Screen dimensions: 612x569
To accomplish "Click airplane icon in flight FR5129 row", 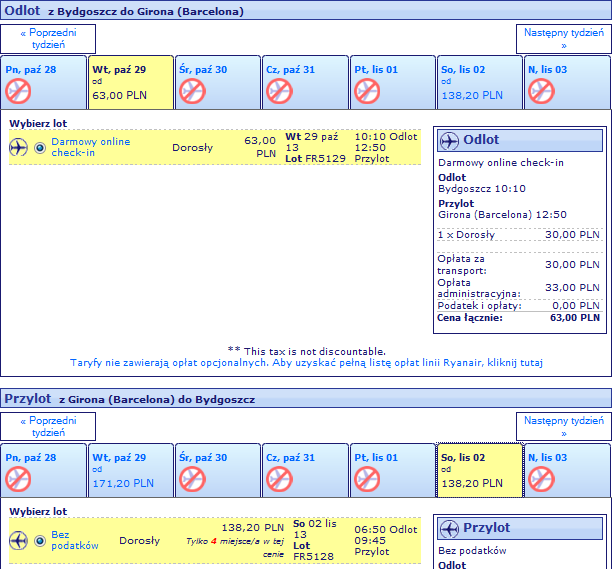I will [18, 148].
